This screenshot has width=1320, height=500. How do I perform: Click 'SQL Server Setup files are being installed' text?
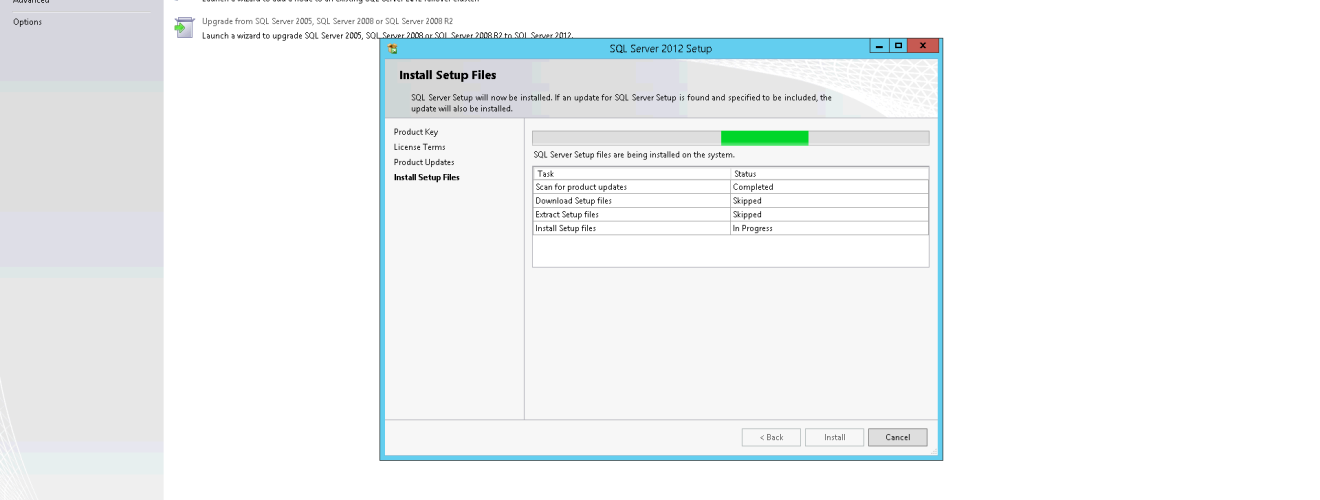coord(634,155)
